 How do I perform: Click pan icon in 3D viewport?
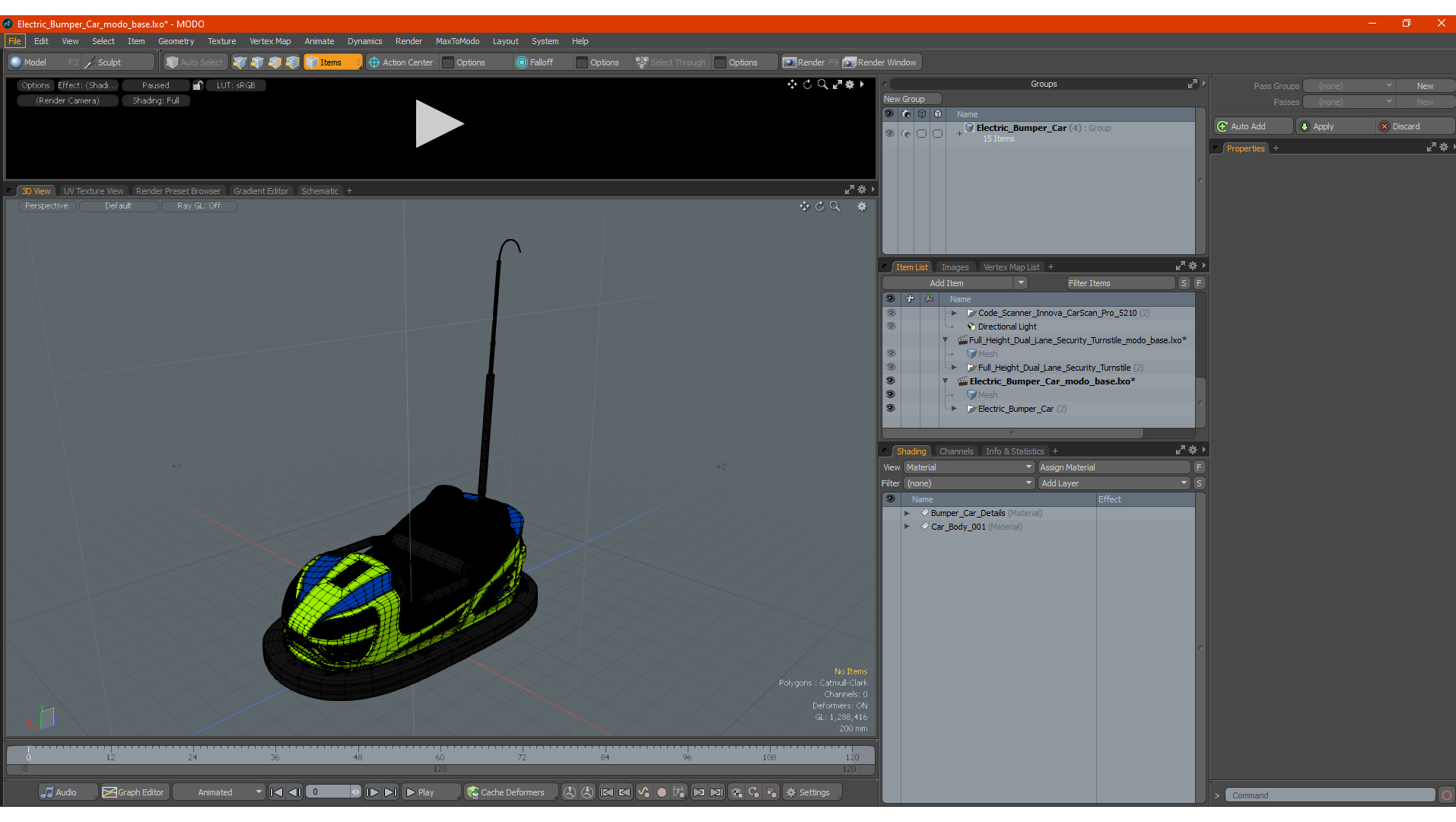804,206
